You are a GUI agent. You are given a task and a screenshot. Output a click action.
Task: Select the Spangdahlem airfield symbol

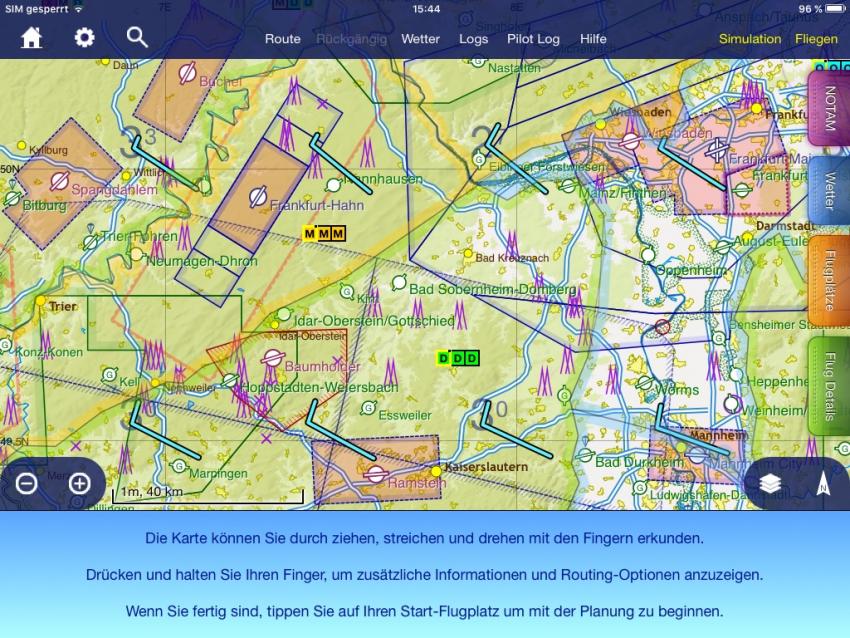pos(59,181)
